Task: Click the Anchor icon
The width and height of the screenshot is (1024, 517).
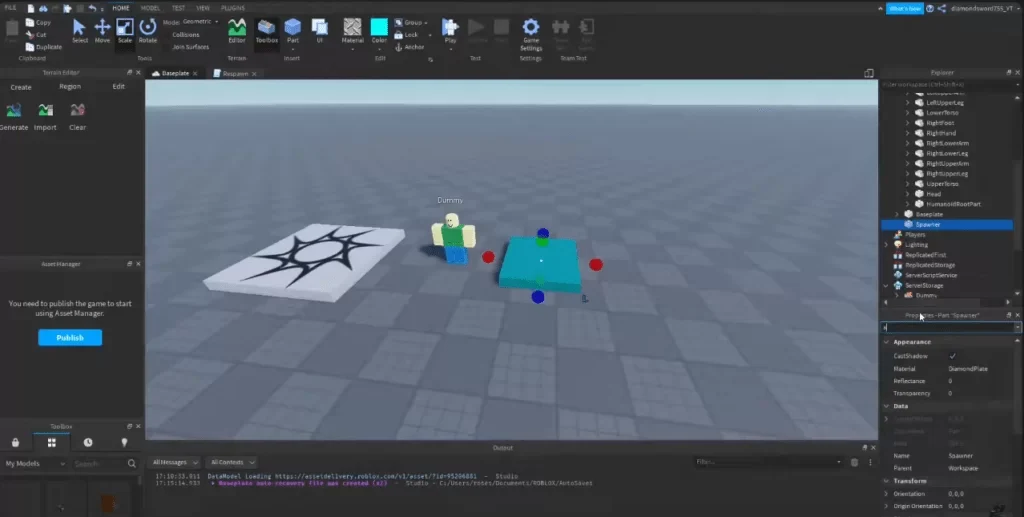Action: point(398,47)
